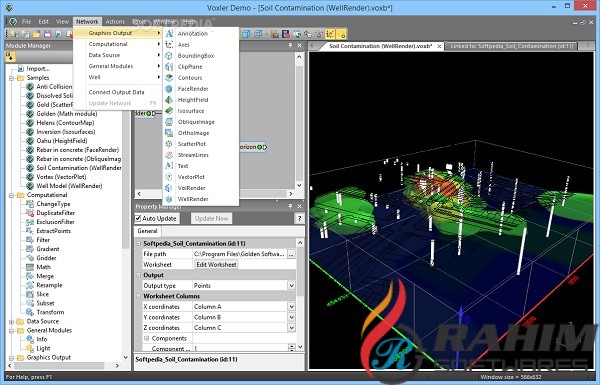Click the Isosurface icon in submenu
Viewport: 600px width, 385px height.
coord(169,111)
